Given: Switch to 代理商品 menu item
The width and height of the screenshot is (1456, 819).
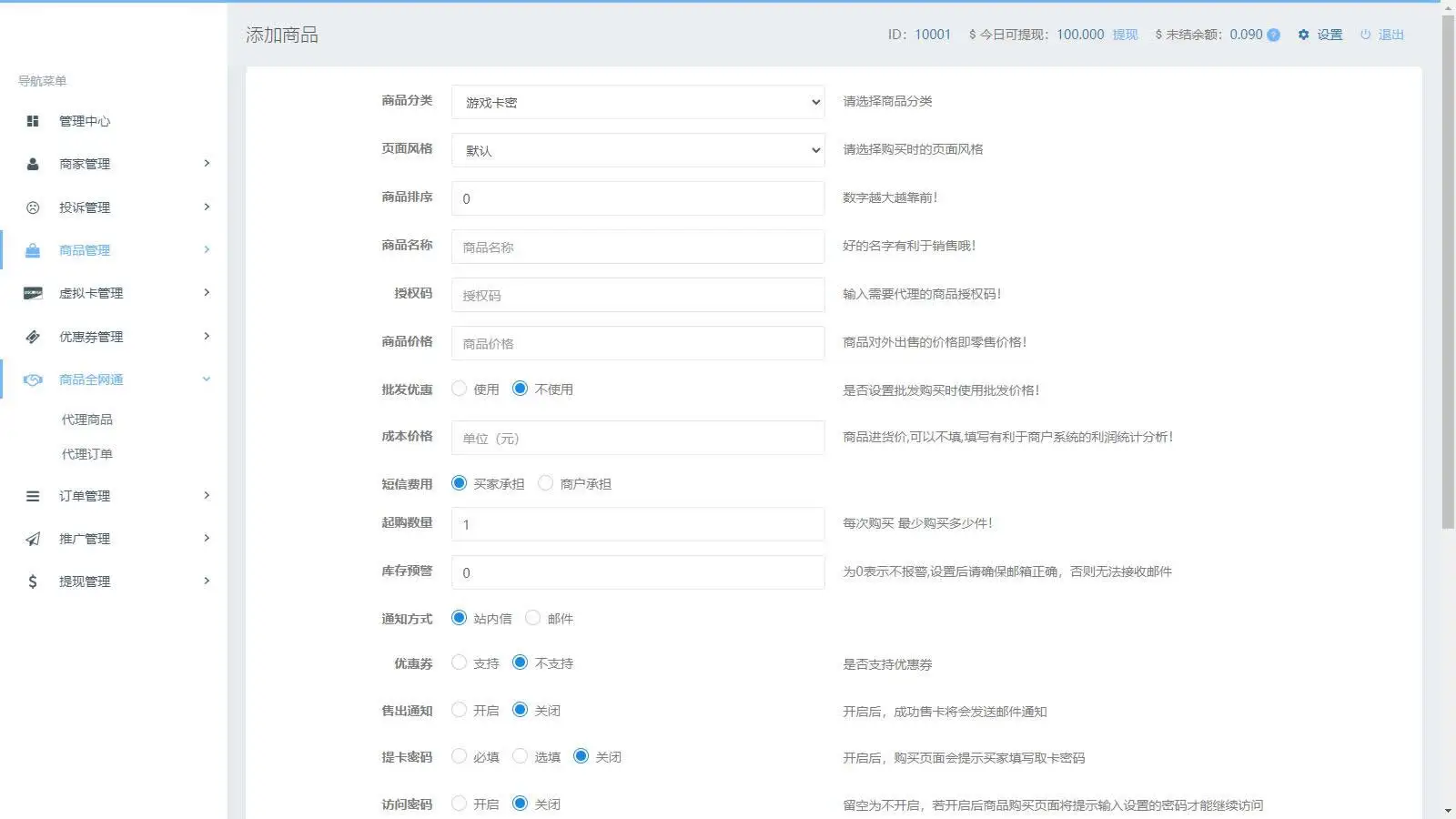Looking at the screenshot, I should click(x=87, y=419).
